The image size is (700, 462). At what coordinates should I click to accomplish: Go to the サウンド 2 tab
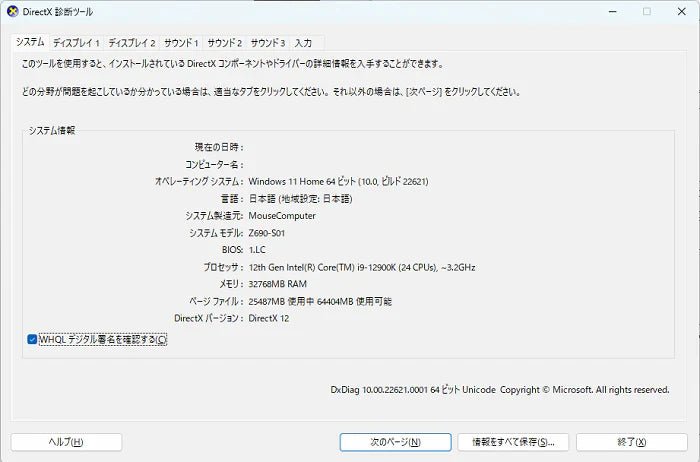225,43
